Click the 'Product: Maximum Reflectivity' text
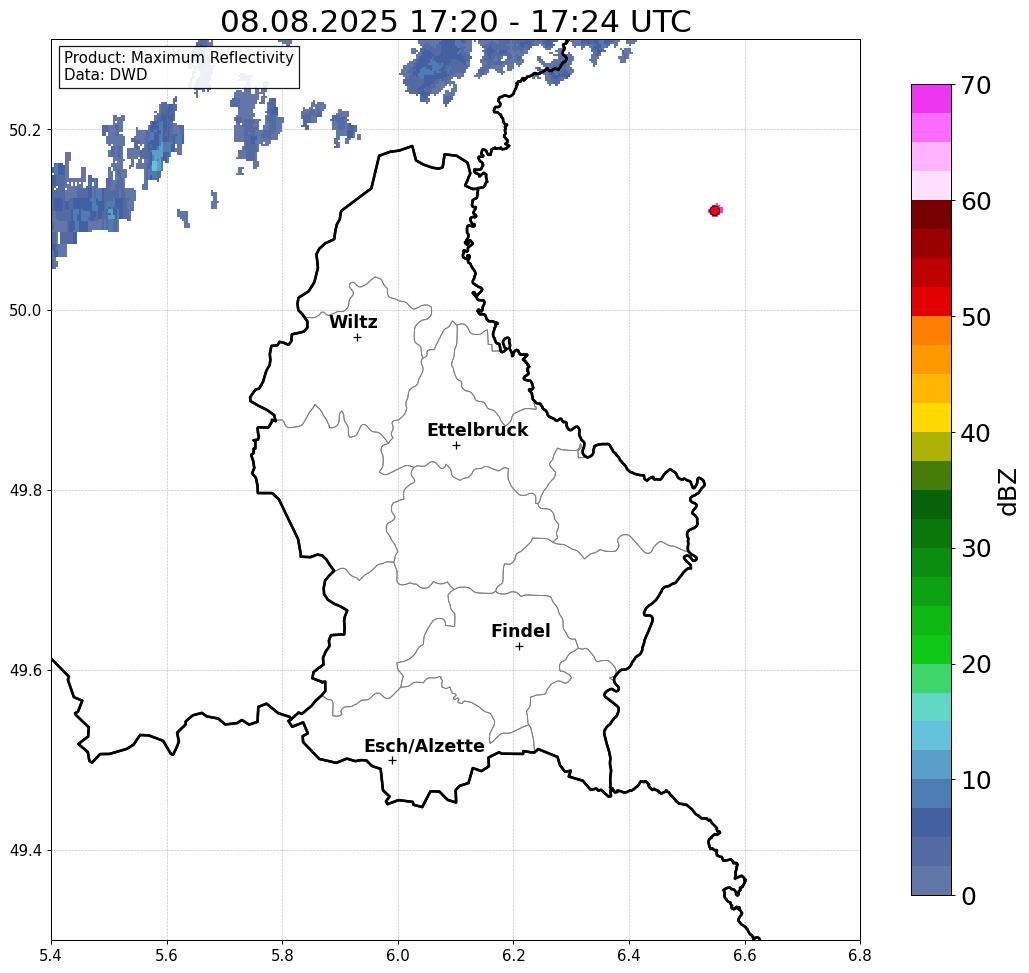 [x=178, y=58]
